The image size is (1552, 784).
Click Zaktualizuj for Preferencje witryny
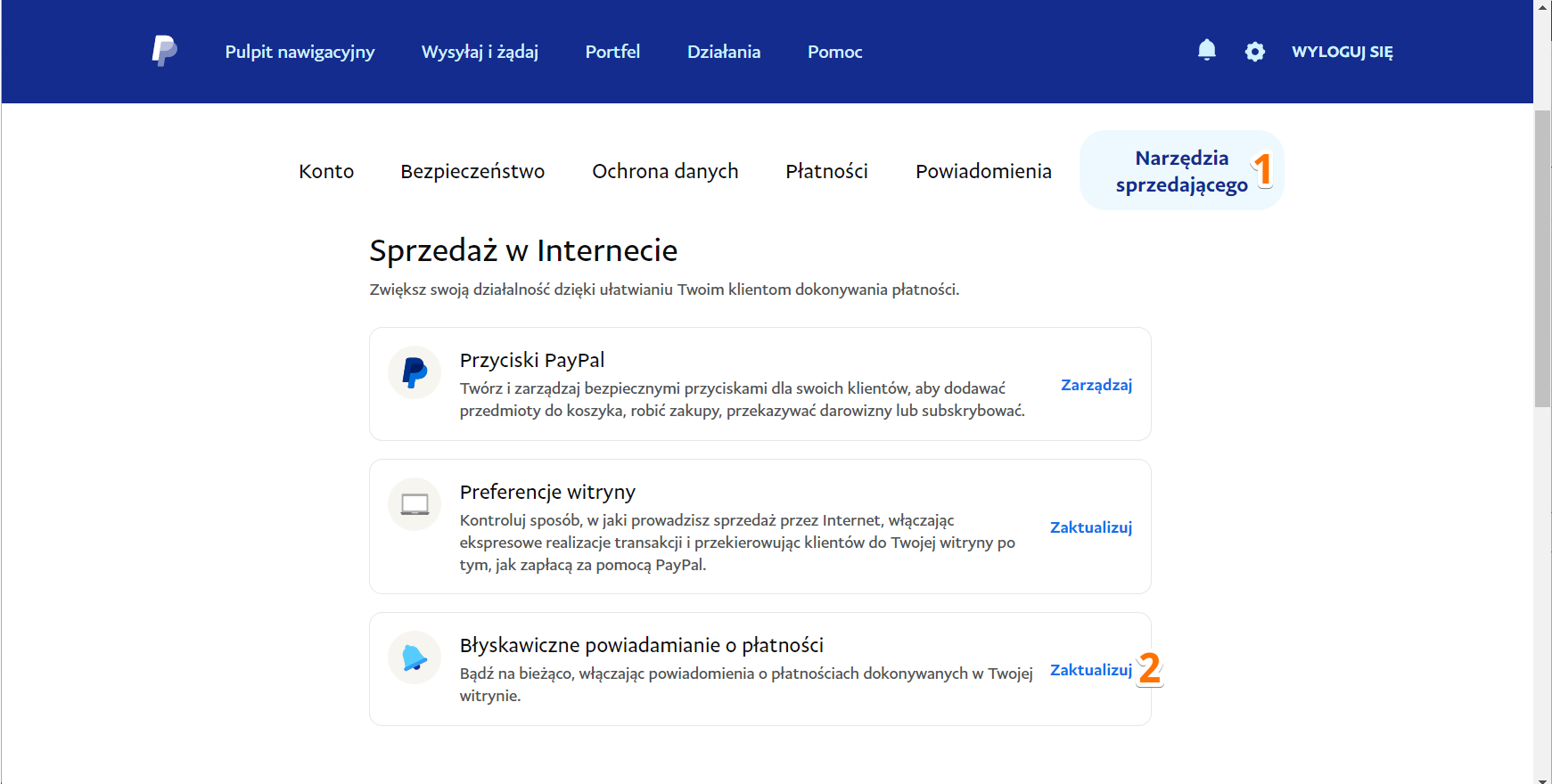(1091, 527)
